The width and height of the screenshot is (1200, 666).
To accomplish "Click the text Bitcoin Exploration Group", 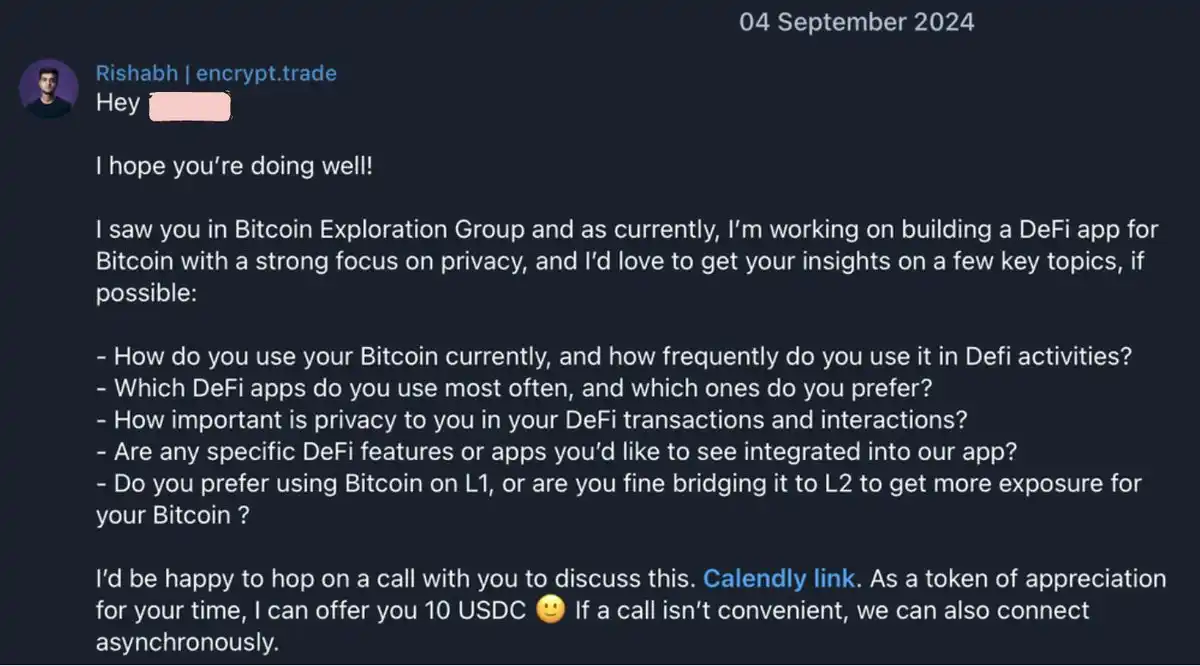I will point(379,230).
